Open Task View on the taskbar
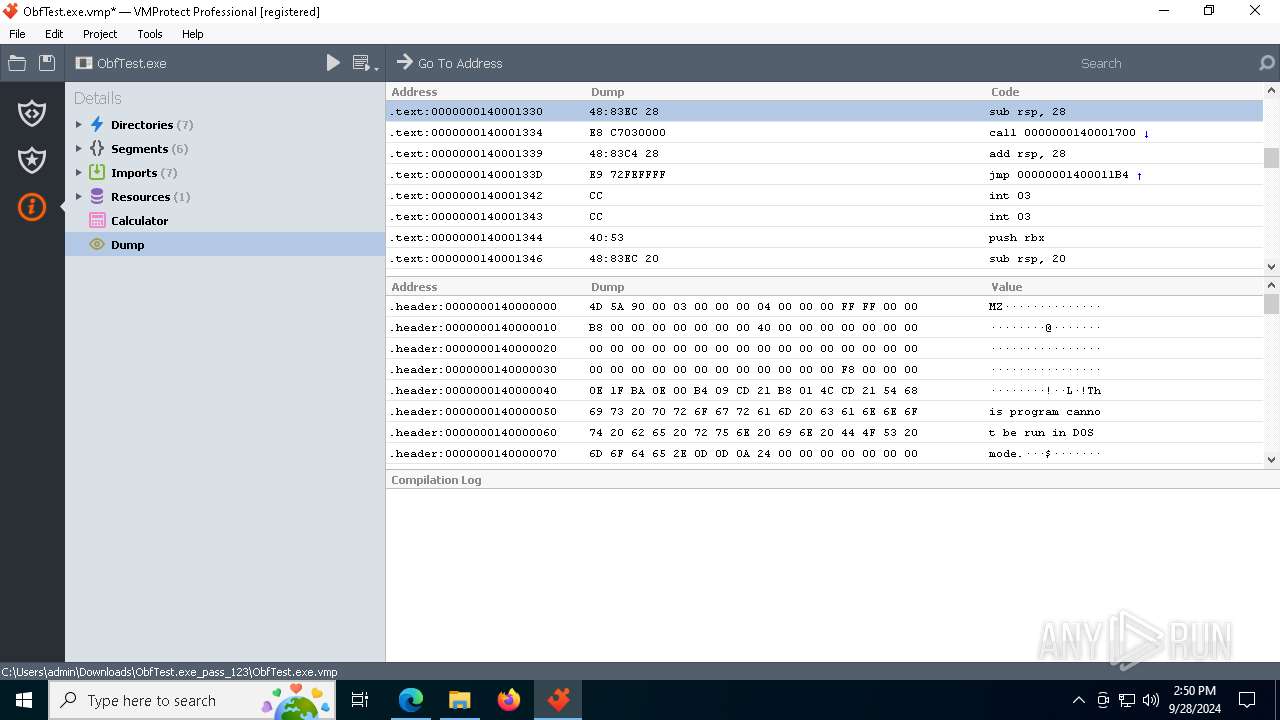The height and width of the screenshot is (720, 1280). click(360, 700)
